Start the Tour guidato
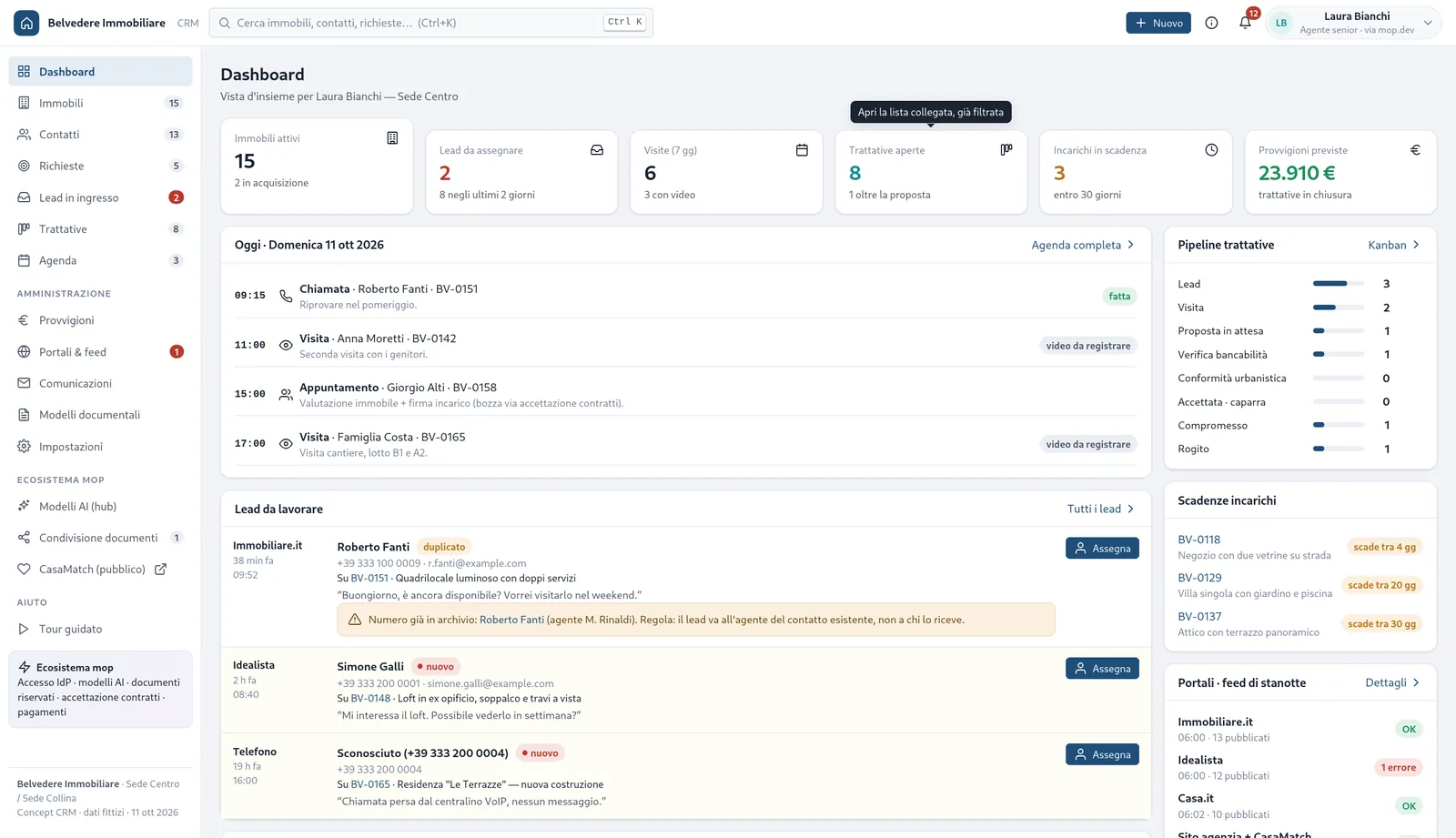Image resolution: width=1456 pixels, height=838 pixels. coord(100,629)
